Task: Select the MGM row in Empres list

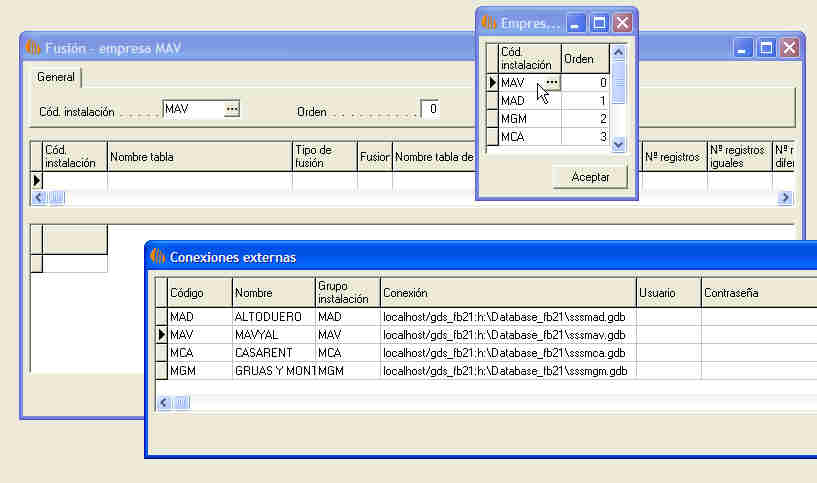Action: pyautogui.click(x=528, y=119)
